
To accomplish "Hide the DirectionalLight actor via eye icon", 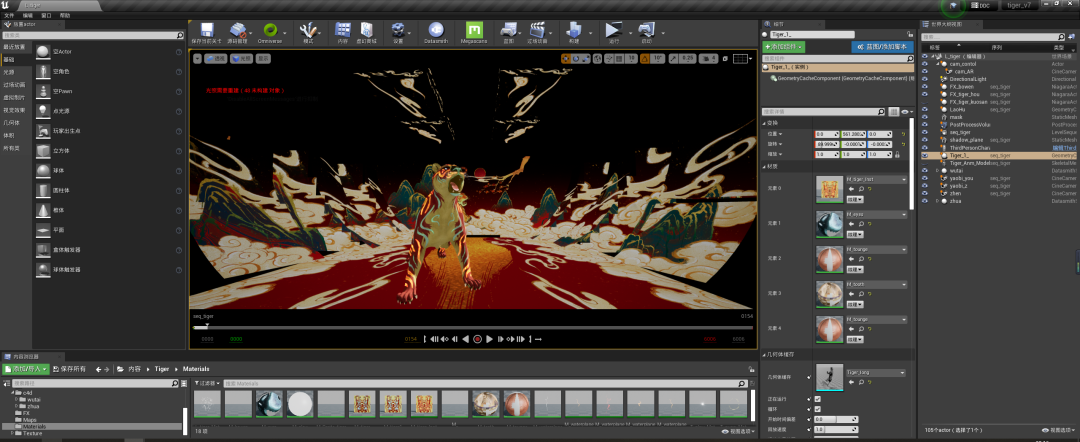I will click(x=924, y=79).
